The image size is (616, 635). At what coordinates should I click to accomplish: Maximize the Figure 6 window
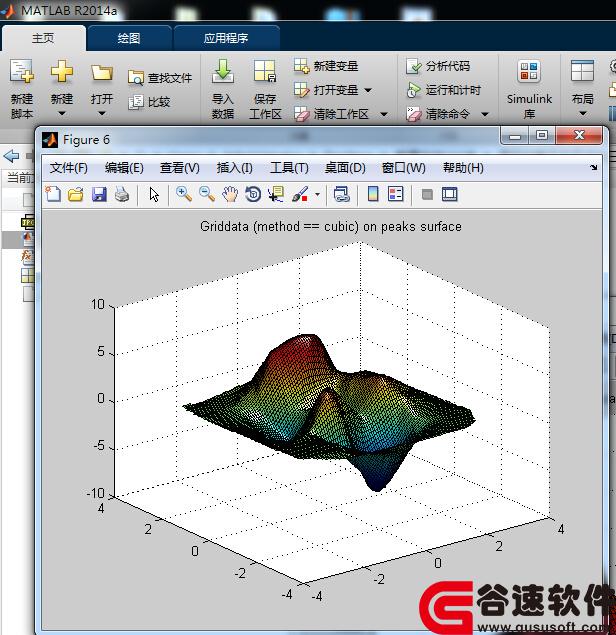pos(542,135)
